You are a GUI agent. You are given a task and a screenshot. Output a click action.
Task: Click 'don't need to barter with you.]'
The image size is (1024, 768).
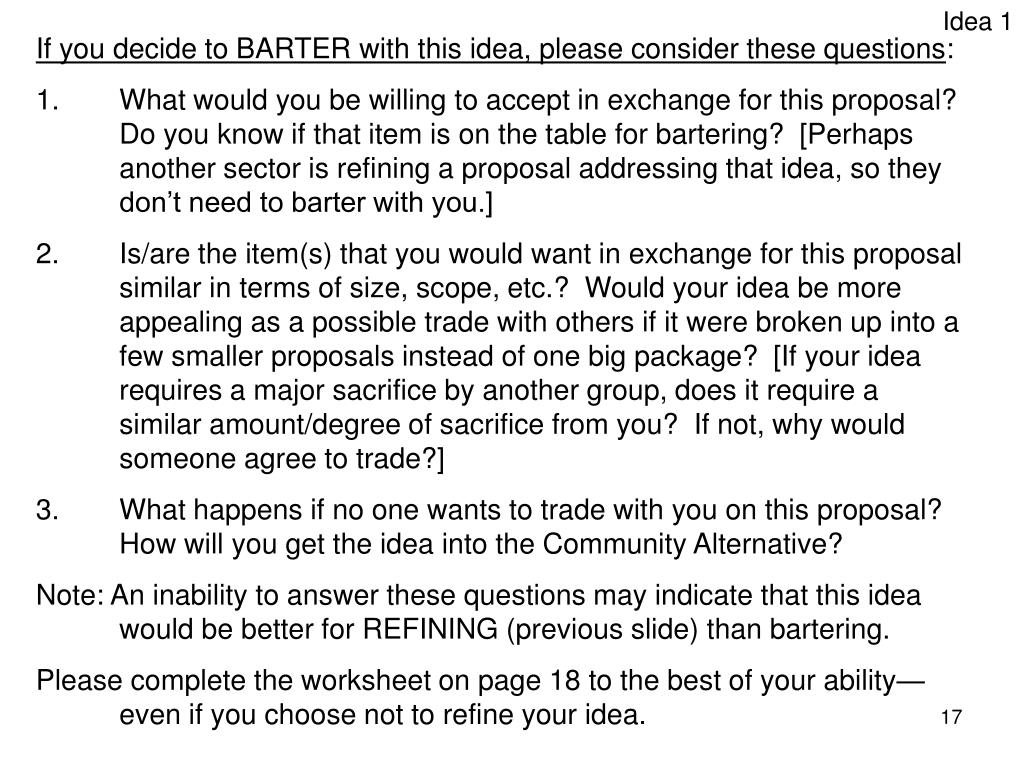pos(306,202)
